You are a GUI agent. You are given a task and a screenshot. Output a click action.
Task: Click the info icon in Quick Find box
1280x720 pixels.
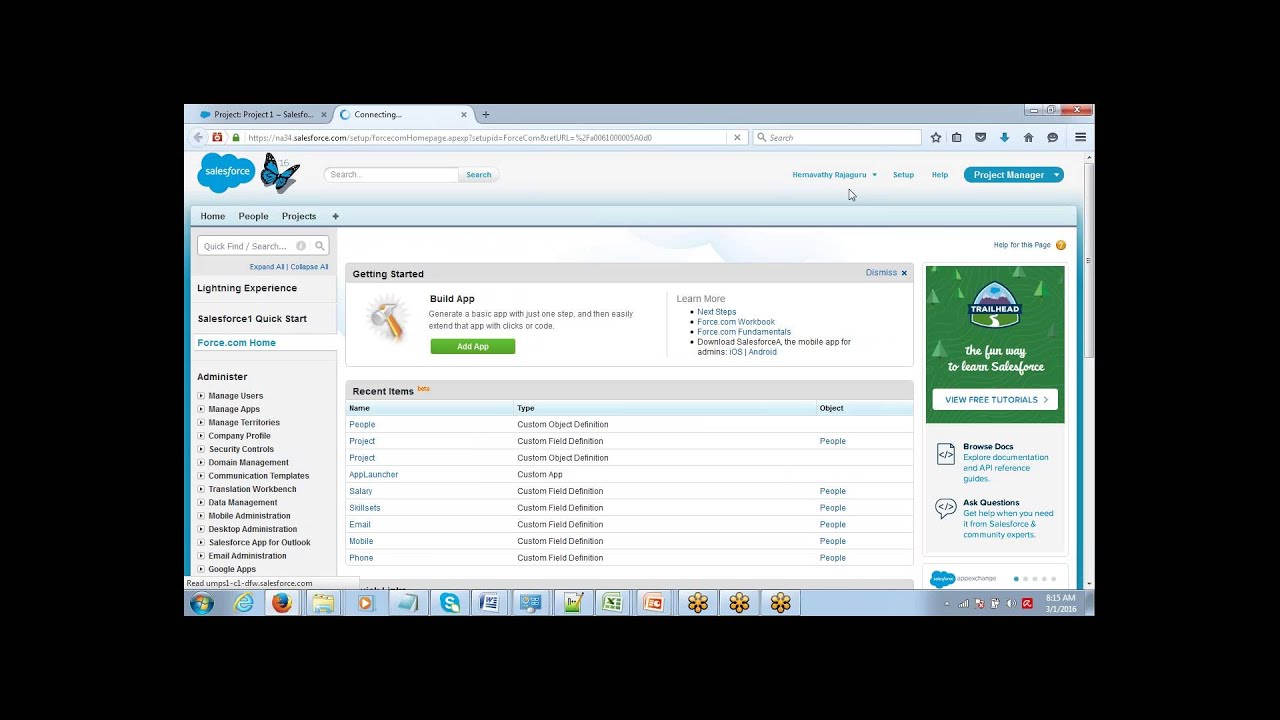point(301,246)
